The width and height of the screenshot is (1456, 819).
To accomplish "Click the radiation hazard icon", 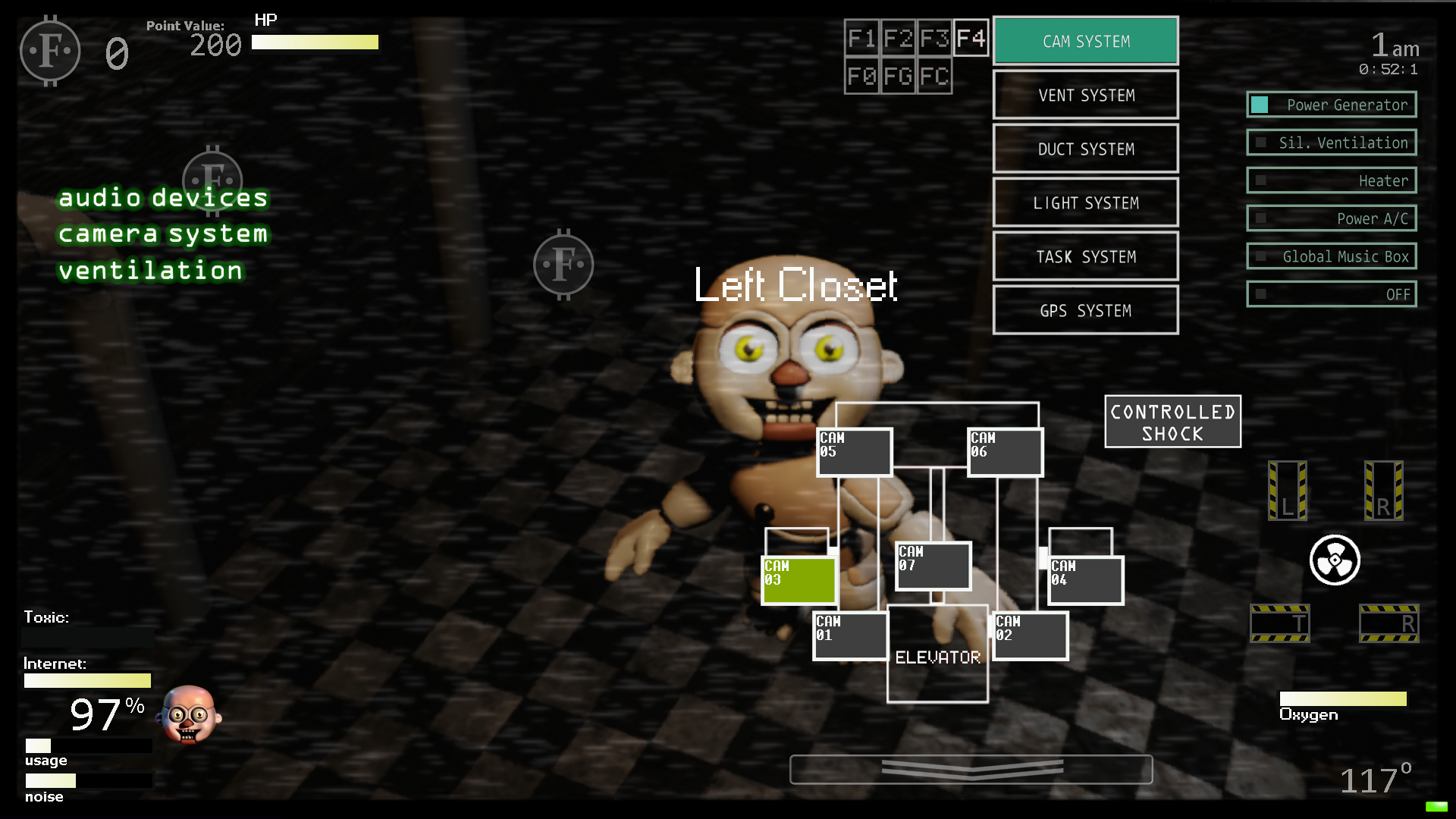I will point(1335,560).
